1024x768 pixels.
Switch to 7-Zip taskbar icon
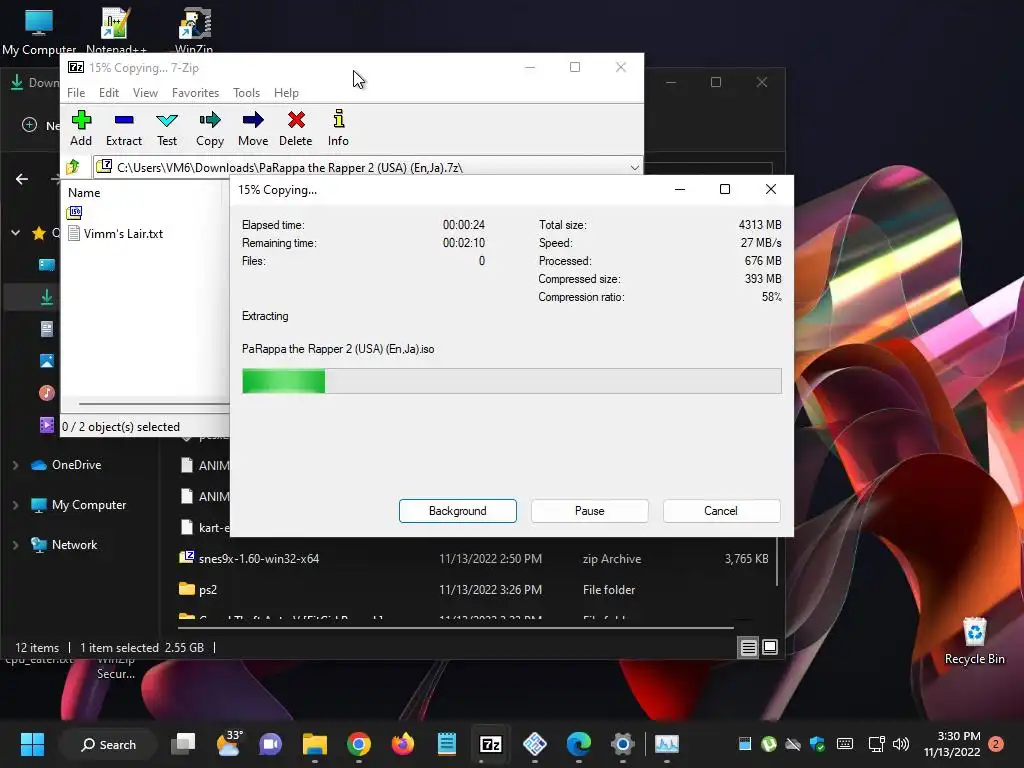(490, 744)
